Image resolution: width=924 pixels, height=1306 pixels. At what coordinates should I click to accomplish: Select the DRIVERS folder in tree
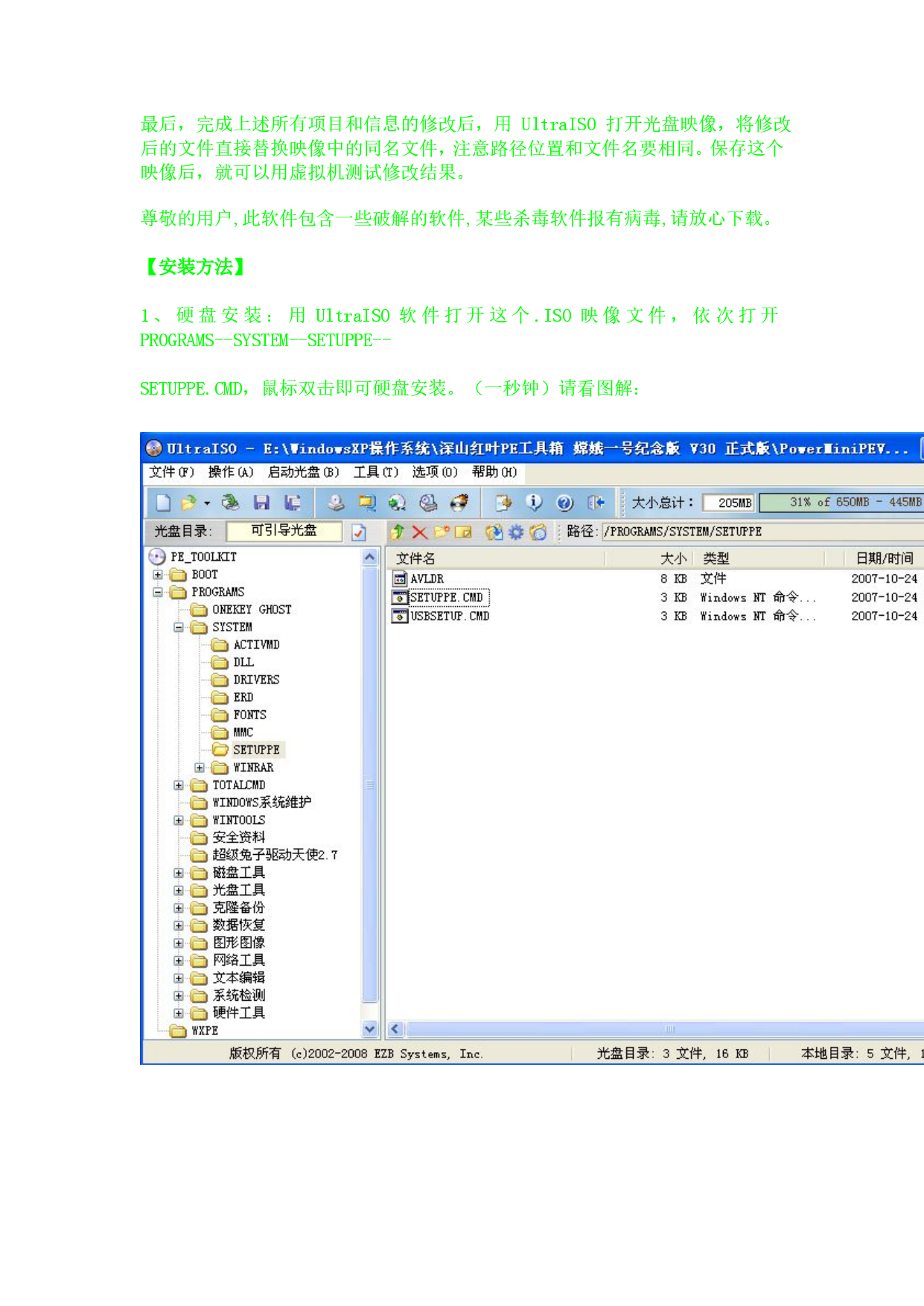tap(246, 680)
